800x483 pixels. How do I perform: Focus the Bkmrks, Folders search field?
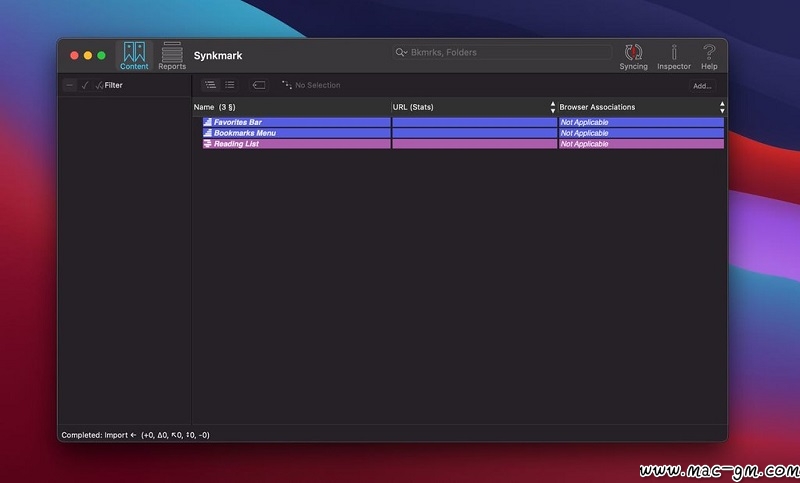tap(502, 52)
